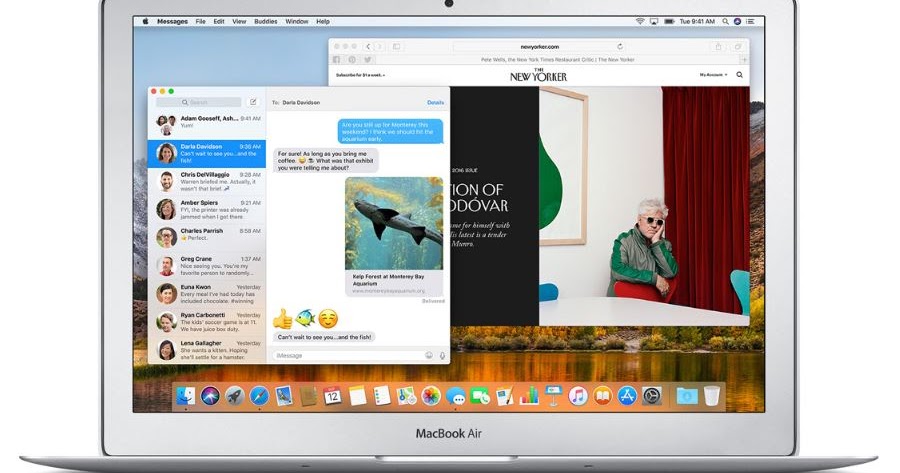Open the Subscribe for $1 a week link

click(360, 75)
